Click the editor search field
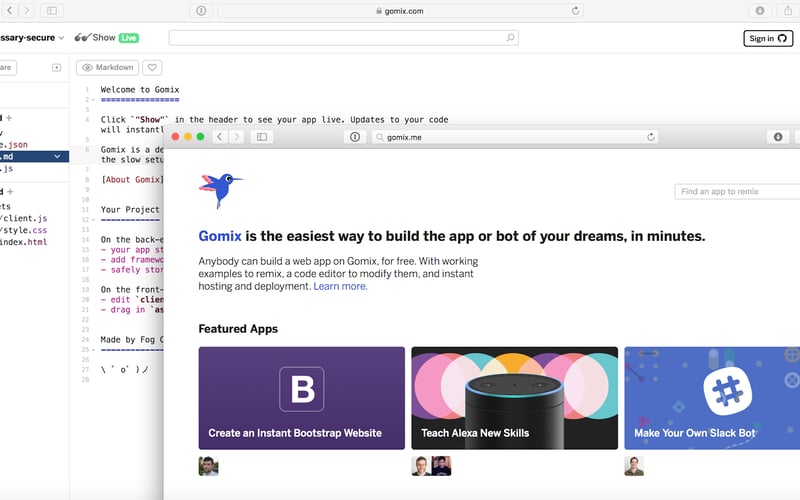 pyautogui.click(x=343, y=38)
